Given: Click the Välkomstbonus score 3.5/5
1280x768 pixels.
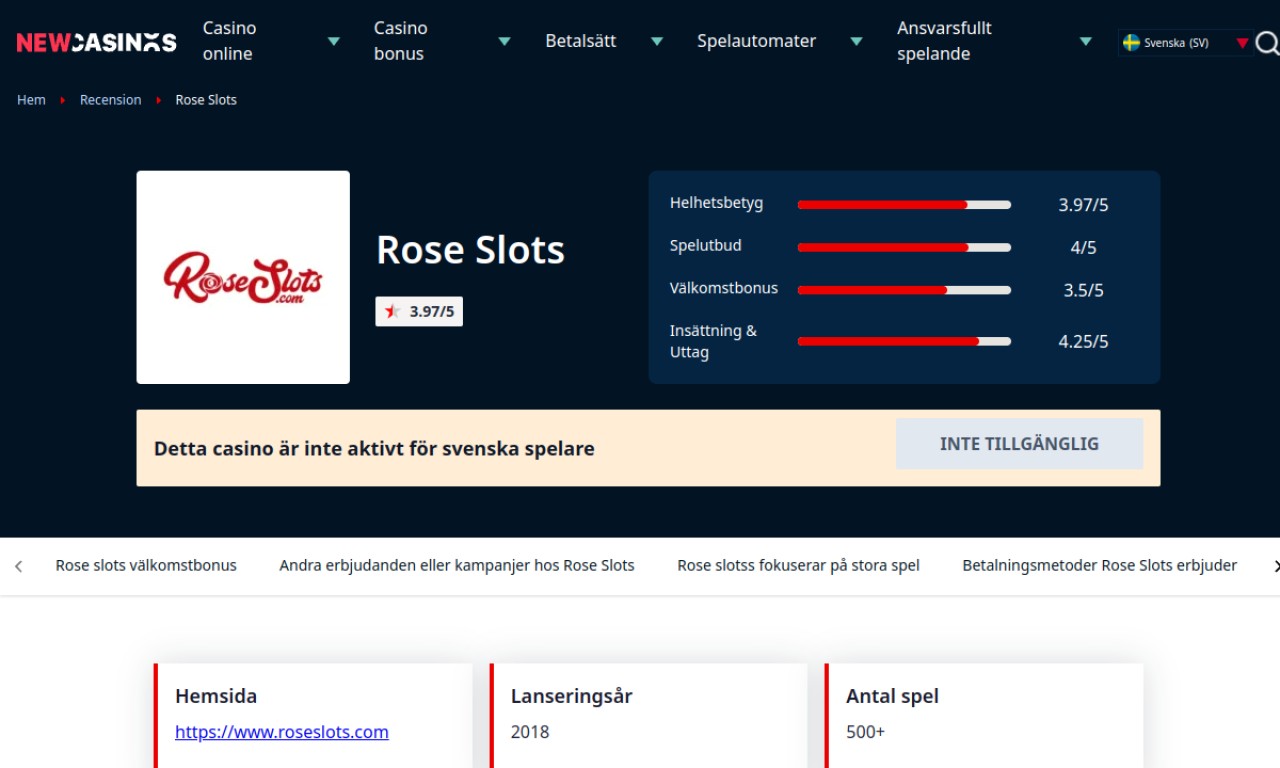Looking at the screenshot, I should point(1083,291).
